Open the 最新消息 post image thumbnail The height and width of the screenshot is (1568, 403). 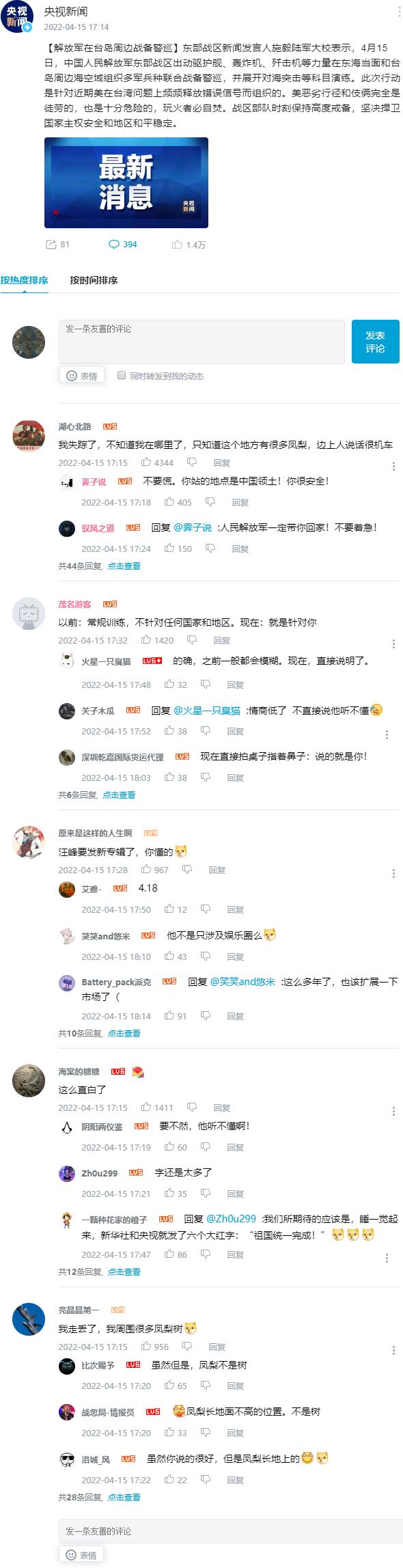pyautogui.click(x=126, y=182)
